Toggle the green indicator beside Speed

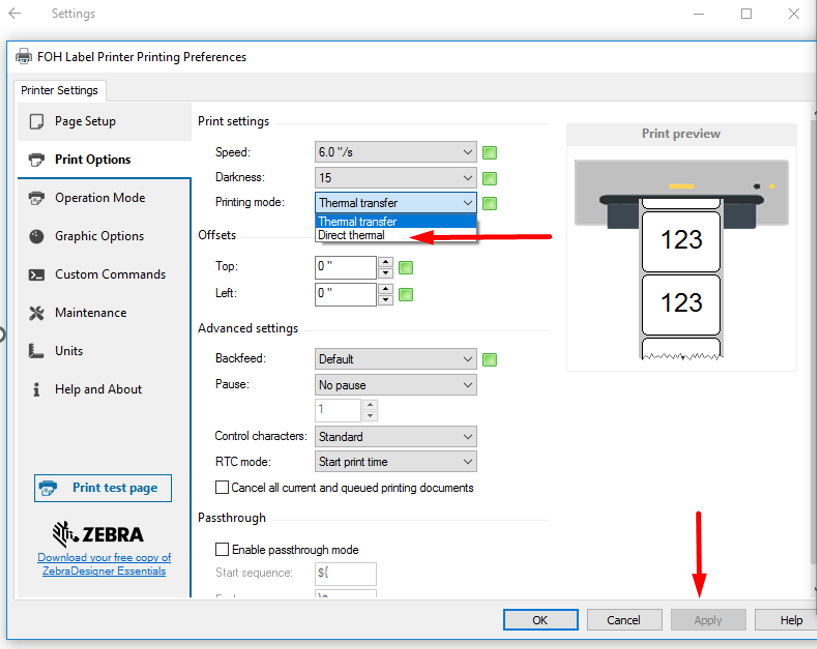(488, 152)
